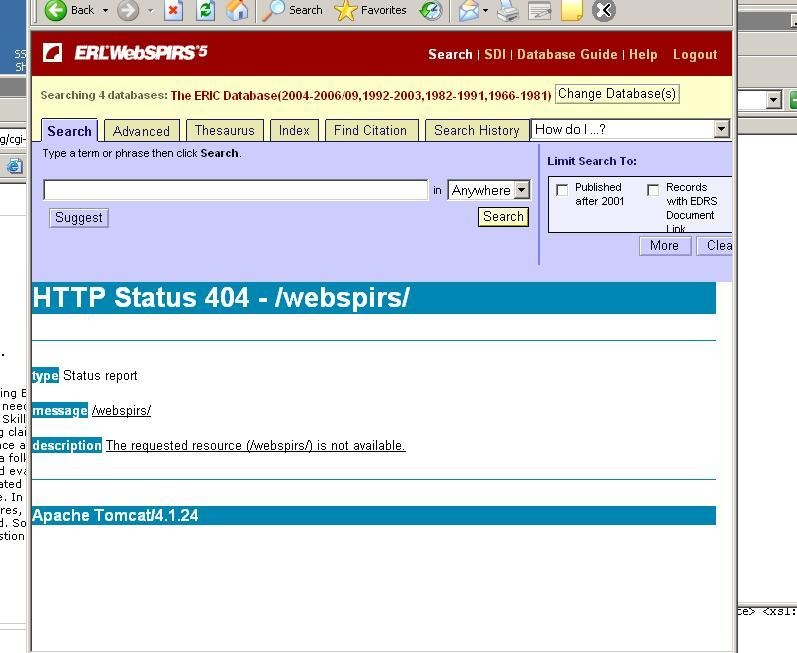This screenshot has height=653, width=797.
Task: Switch to the Thesaurus tab
Action: (225, 131)
